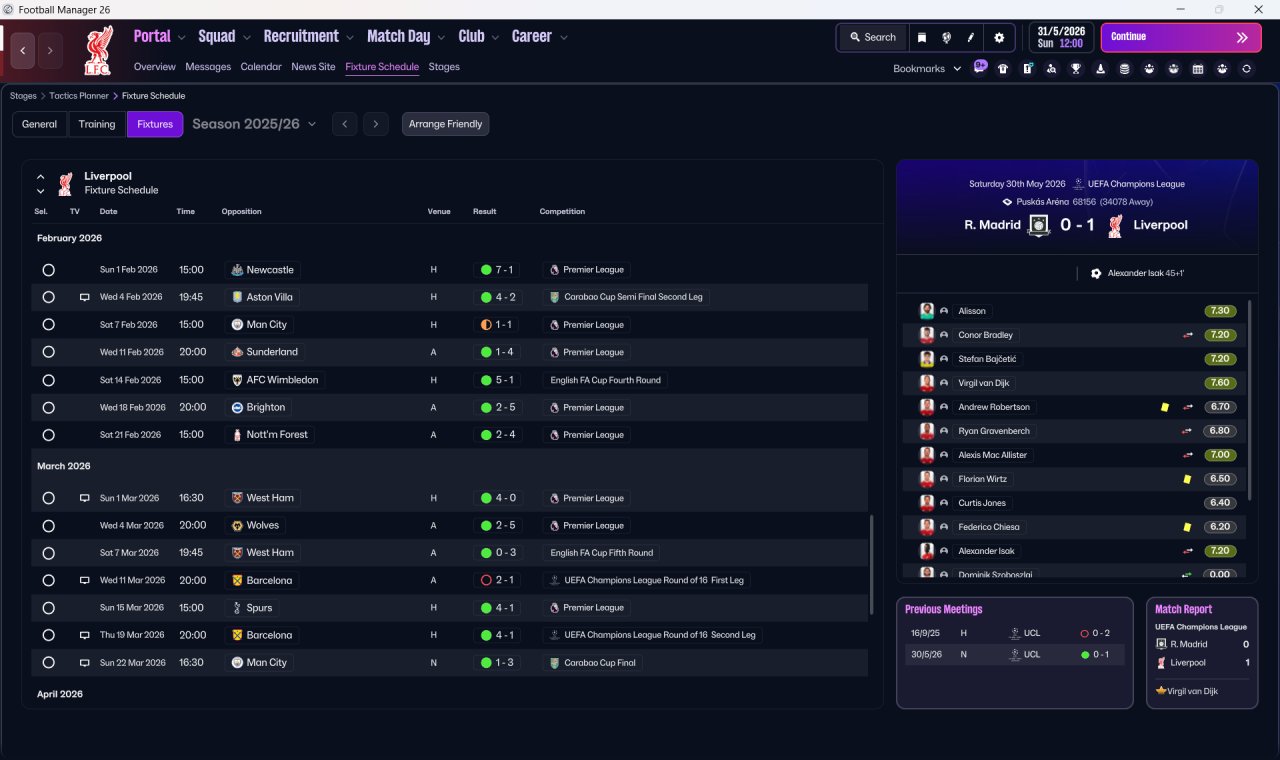
Task: Open the calendar grid bookmark icon
Action: [1198, 69]
